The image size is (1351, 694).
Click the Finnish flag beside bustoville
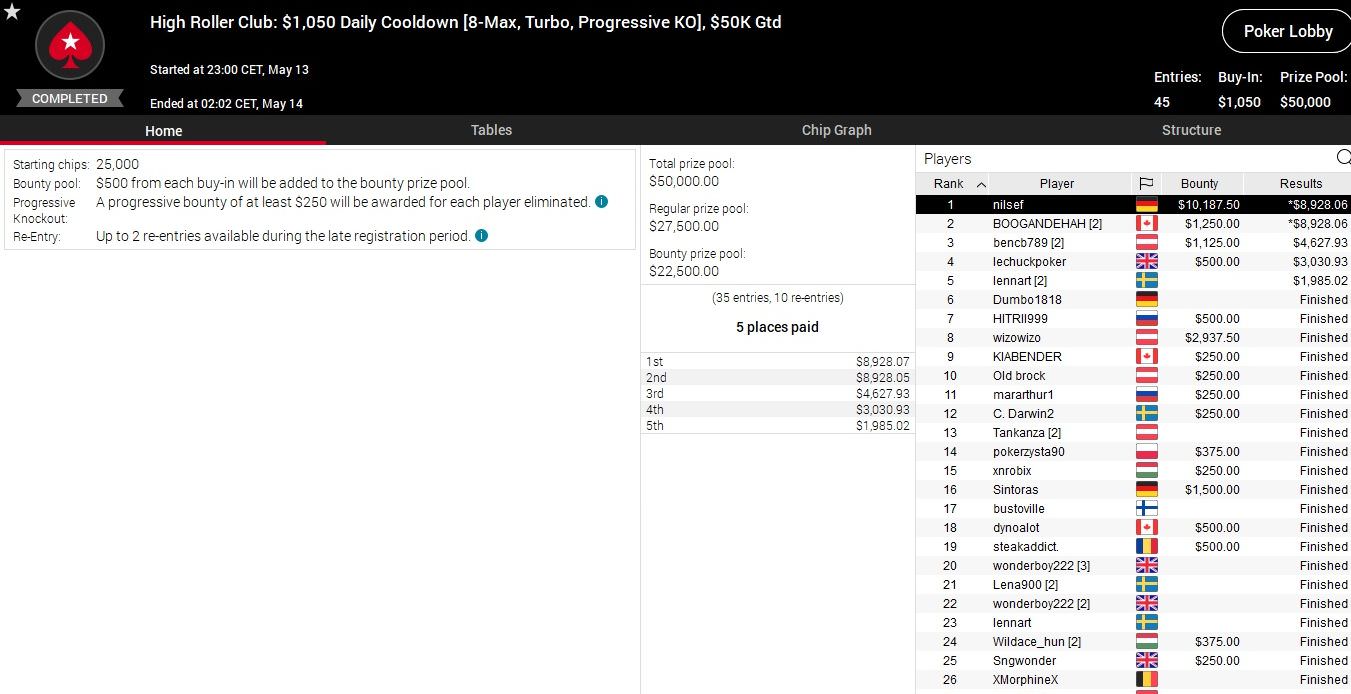pyautogui.click(x=1146, y=509)
